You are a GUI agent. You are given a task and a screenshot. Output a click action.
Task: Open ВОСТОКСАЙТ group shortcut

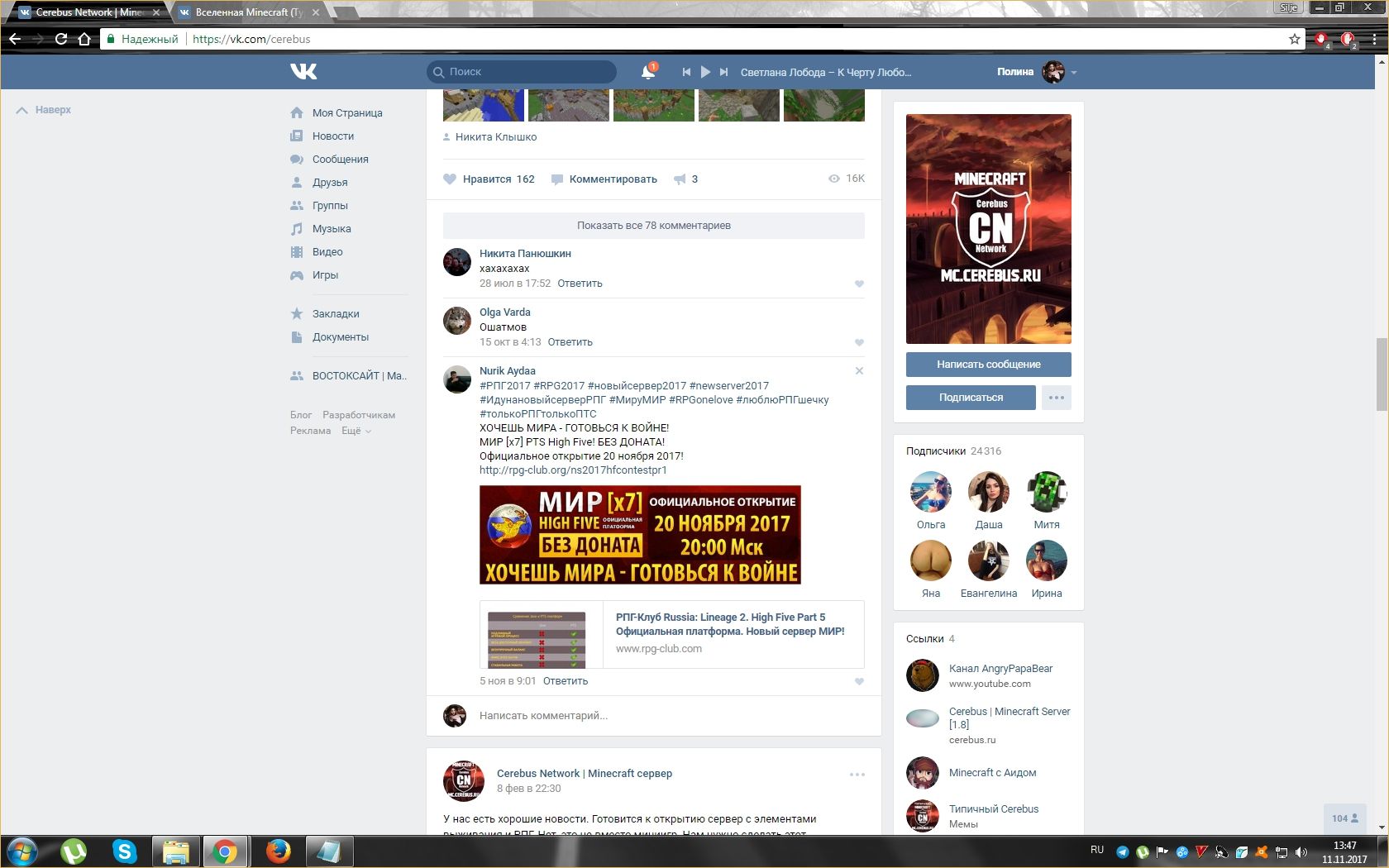(359, 375)
